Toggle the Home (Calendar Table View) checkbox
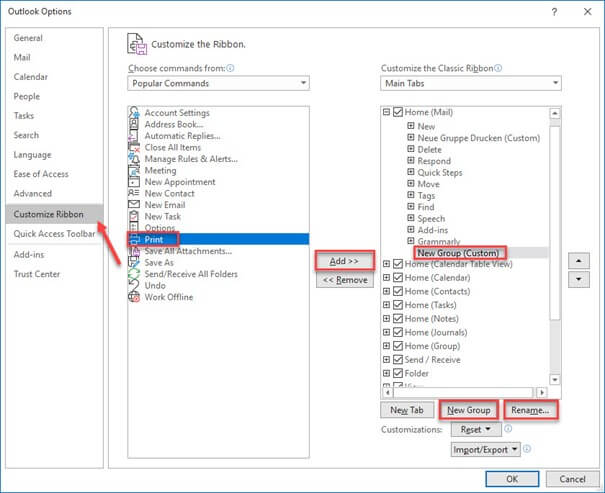Viewport: 605px width, 493px height. click(x=398, y=264)
